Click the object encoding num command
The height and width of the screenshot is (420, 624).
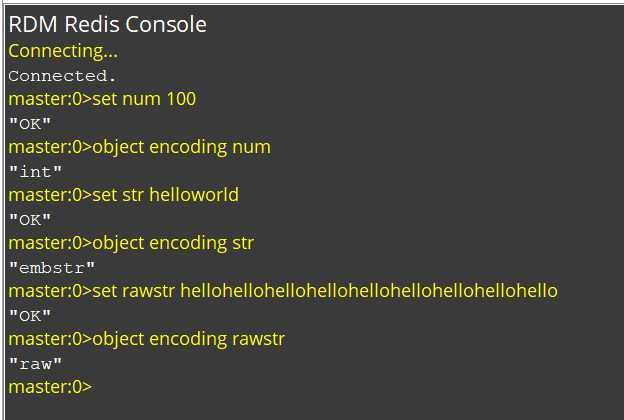[140, 147]
